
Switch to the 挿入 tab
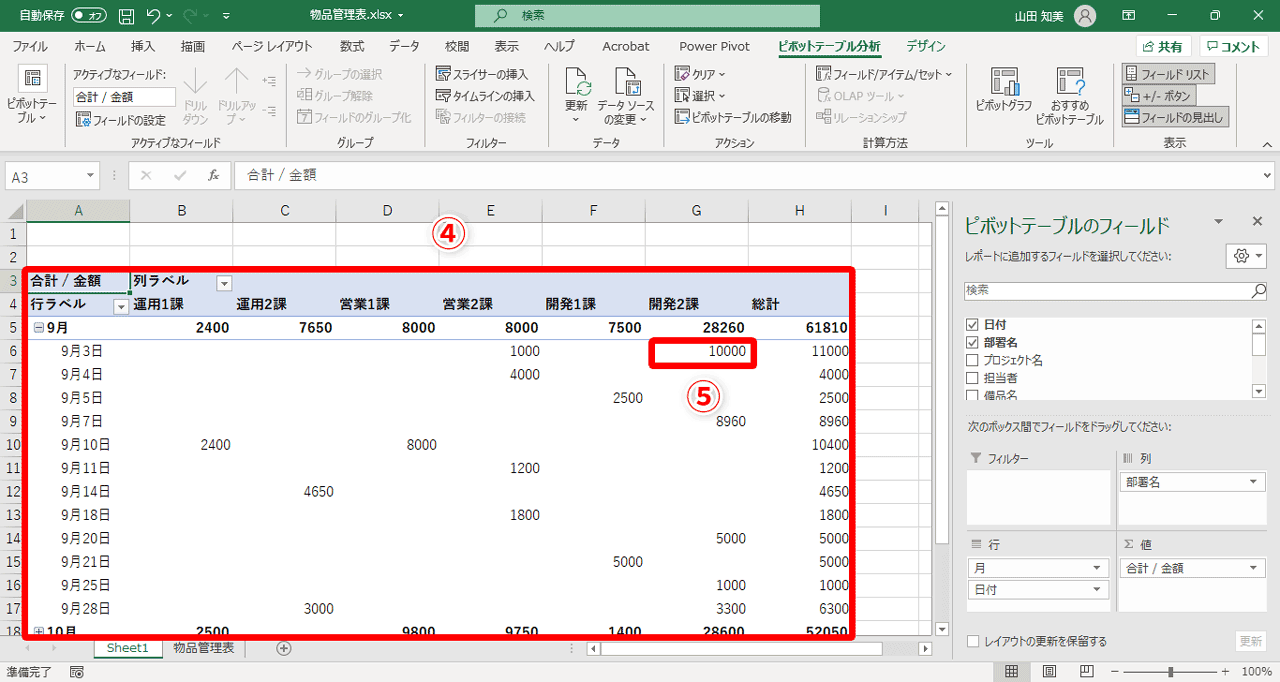[143, 46]
